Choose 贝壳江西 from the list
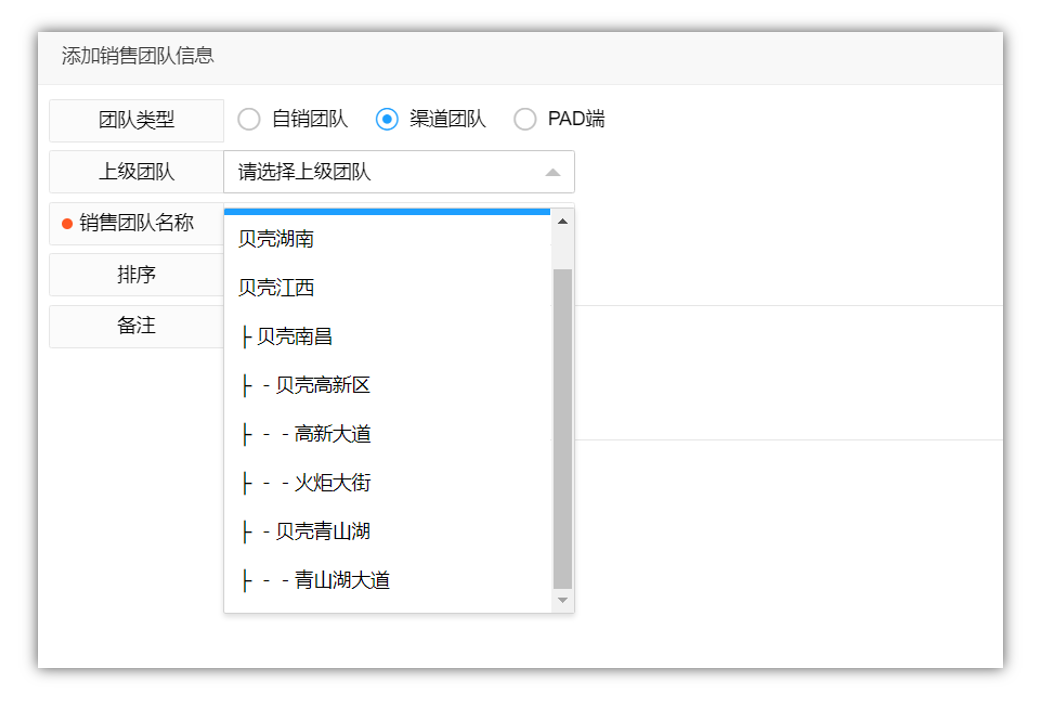This screenshot has height=706, width=1050. click(387, 288)
